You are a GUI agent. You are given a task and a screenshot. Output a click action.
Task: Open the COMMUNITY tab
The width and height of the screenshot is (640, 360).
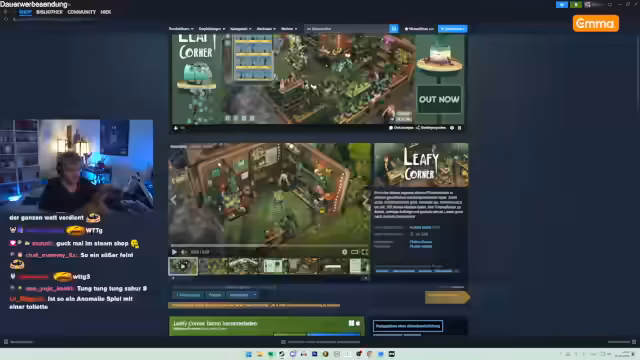tap(82, 12)
